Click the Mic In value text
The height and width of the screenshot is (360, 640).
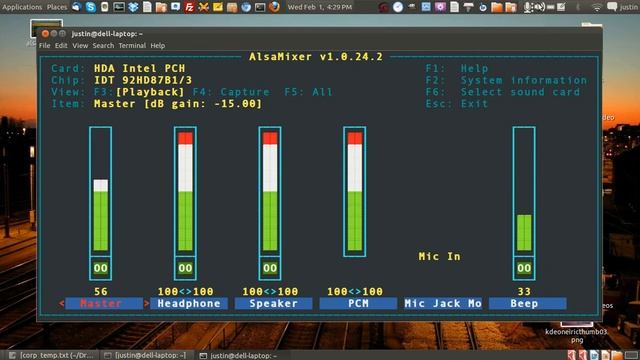(440, 256)
